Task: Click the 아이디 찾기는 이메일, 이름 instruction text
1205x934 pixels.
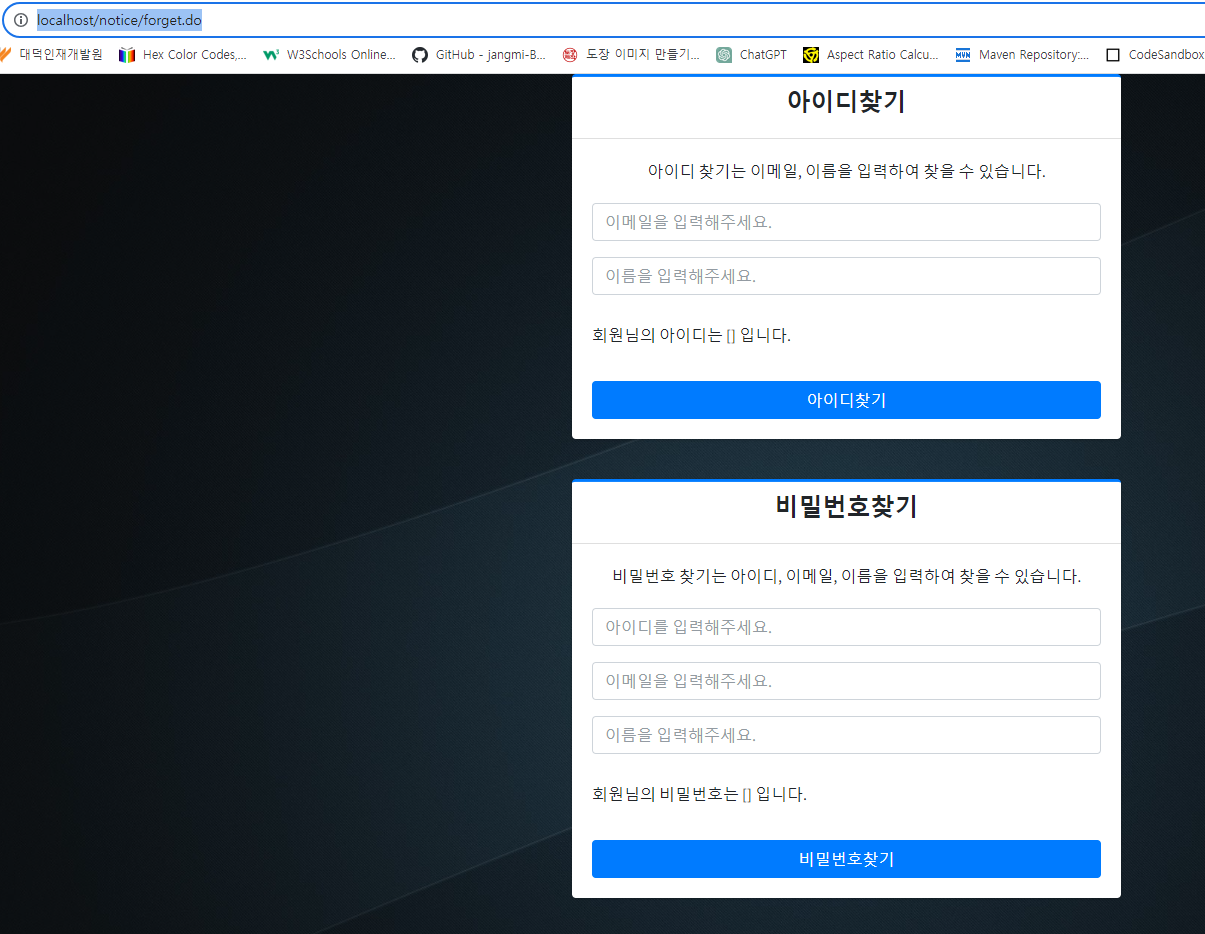Action: point(846,171)
